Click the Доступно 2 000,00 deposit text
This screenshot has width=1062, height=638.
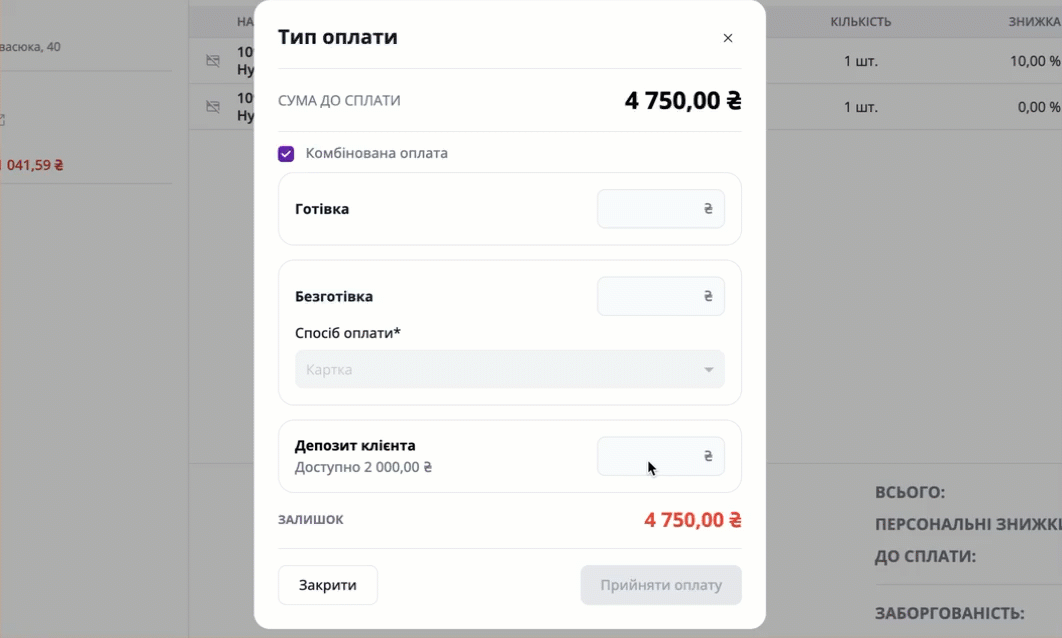[363, 467]
